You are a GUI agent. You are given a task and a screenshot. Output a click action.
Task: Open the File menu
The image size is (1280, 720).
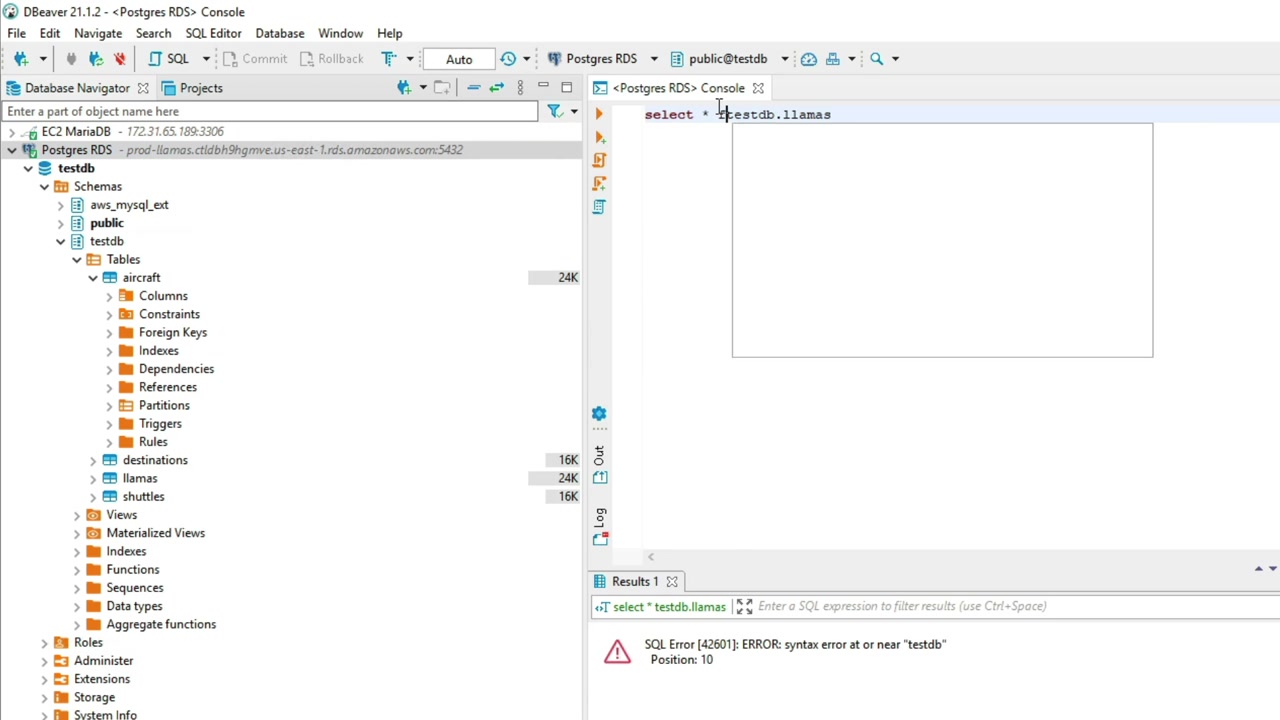(17, 33)
